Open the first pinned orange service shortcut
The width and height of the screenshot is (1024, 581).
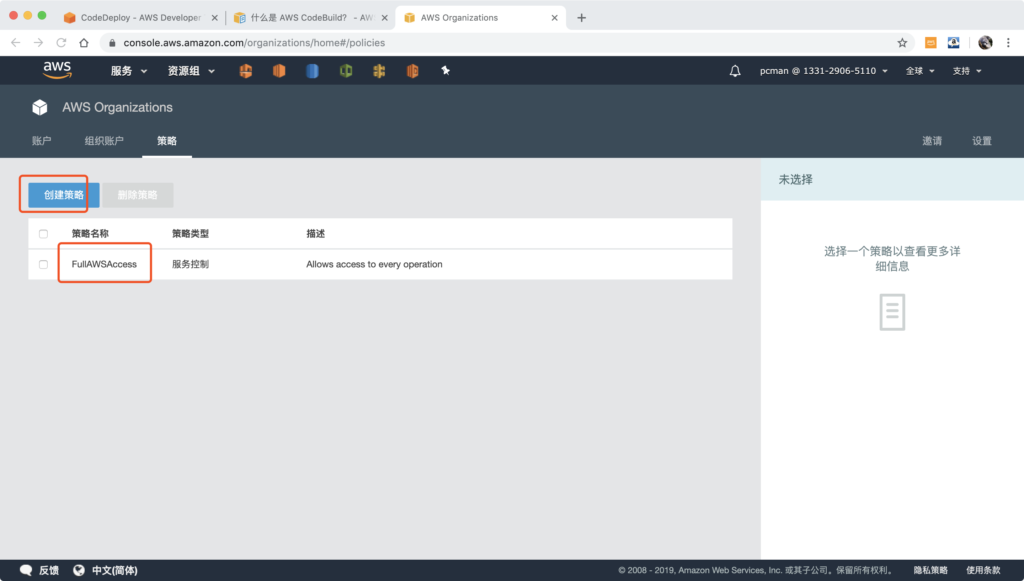246,71
